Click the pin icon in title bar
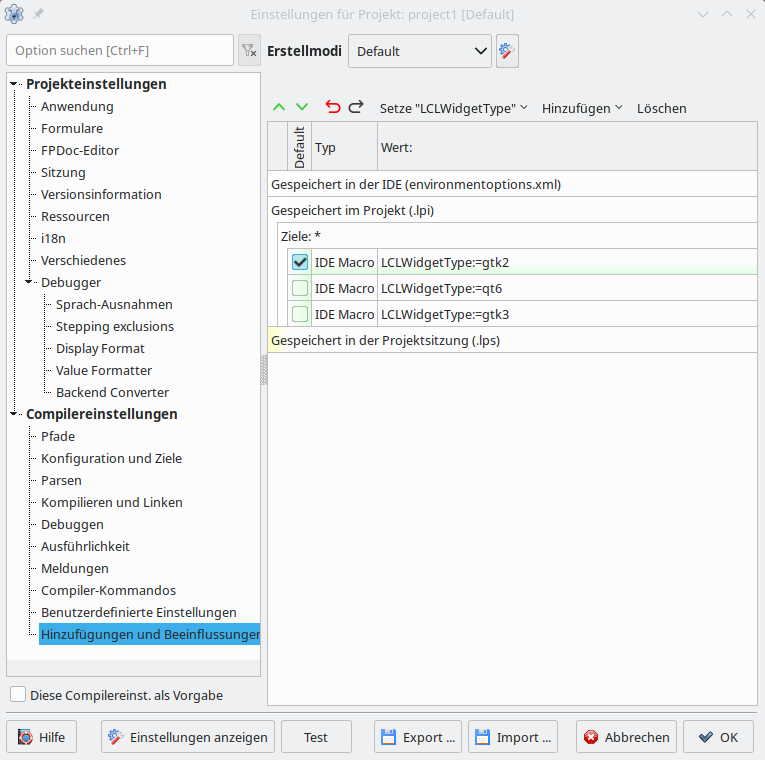The width and height of the screenshot is (765, 760). pyautogui.click(x=38, y=14)
